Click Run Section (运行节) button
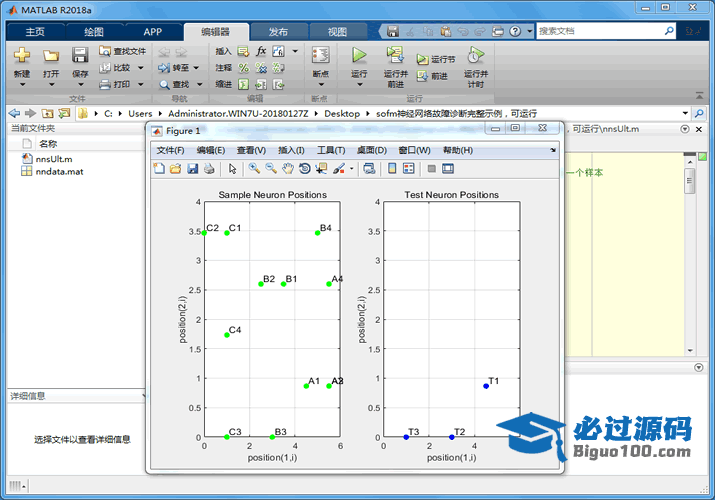715x500 pixels. (x=435, y=59)
